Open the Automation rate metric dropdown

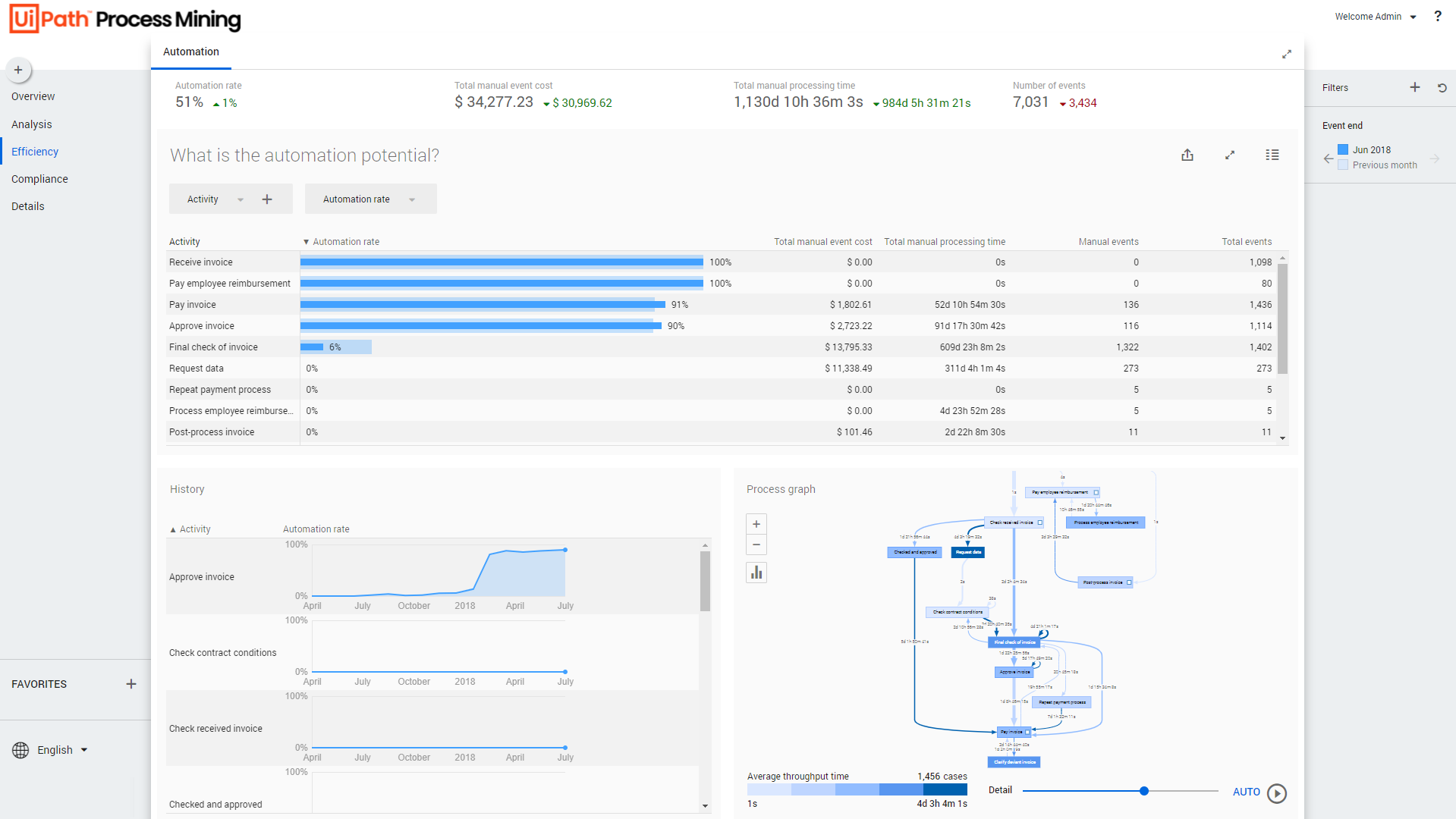click(370, 199)
